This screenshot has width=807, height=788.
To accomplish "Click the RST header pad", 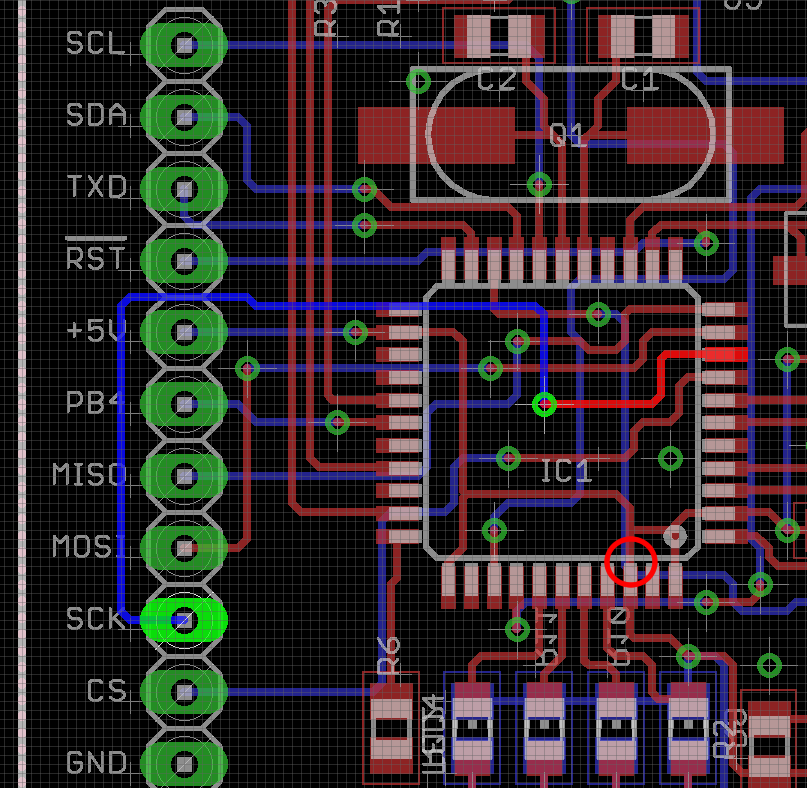I will pos(184,261).
